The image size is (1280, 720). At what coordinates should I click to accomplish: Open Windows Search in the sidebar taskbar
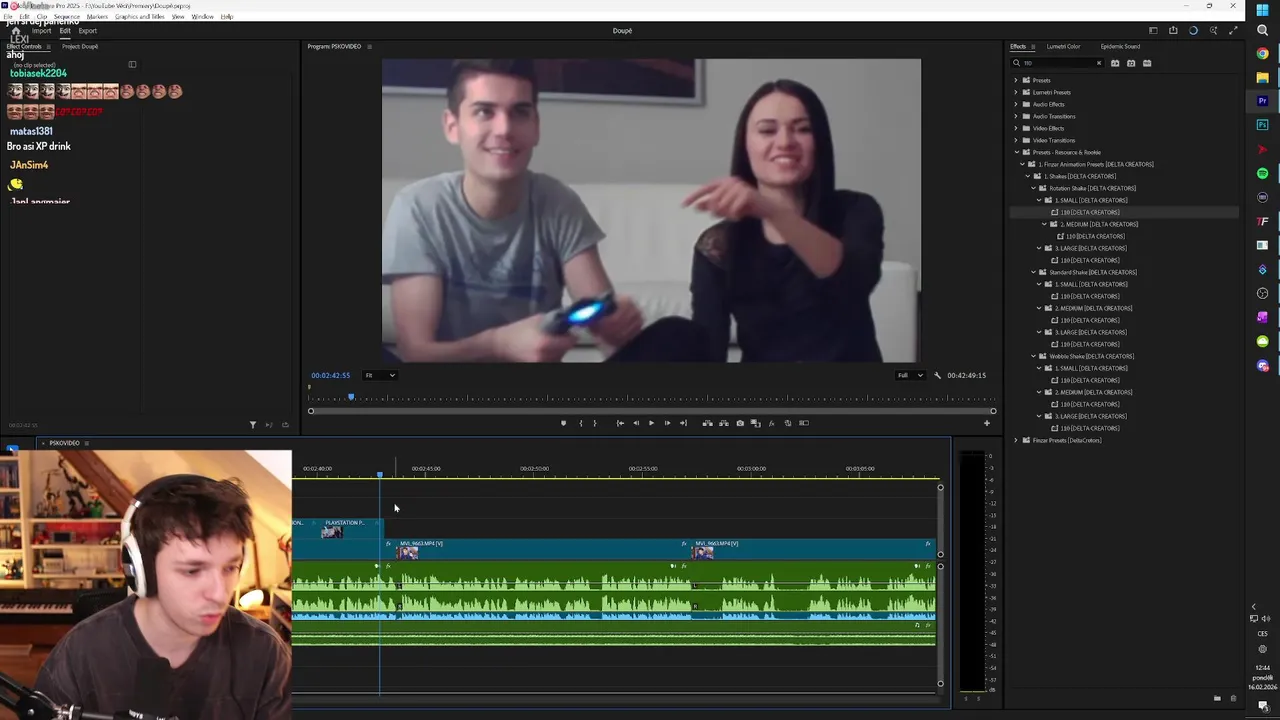click(1262, 30)
